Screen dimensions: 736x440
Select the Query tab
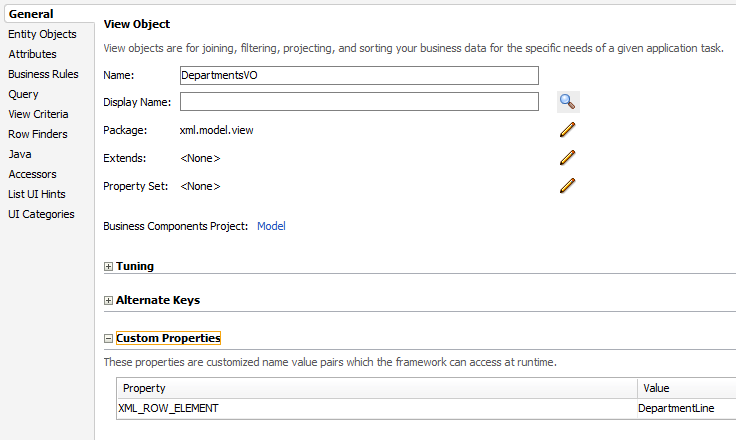(23, 94)
